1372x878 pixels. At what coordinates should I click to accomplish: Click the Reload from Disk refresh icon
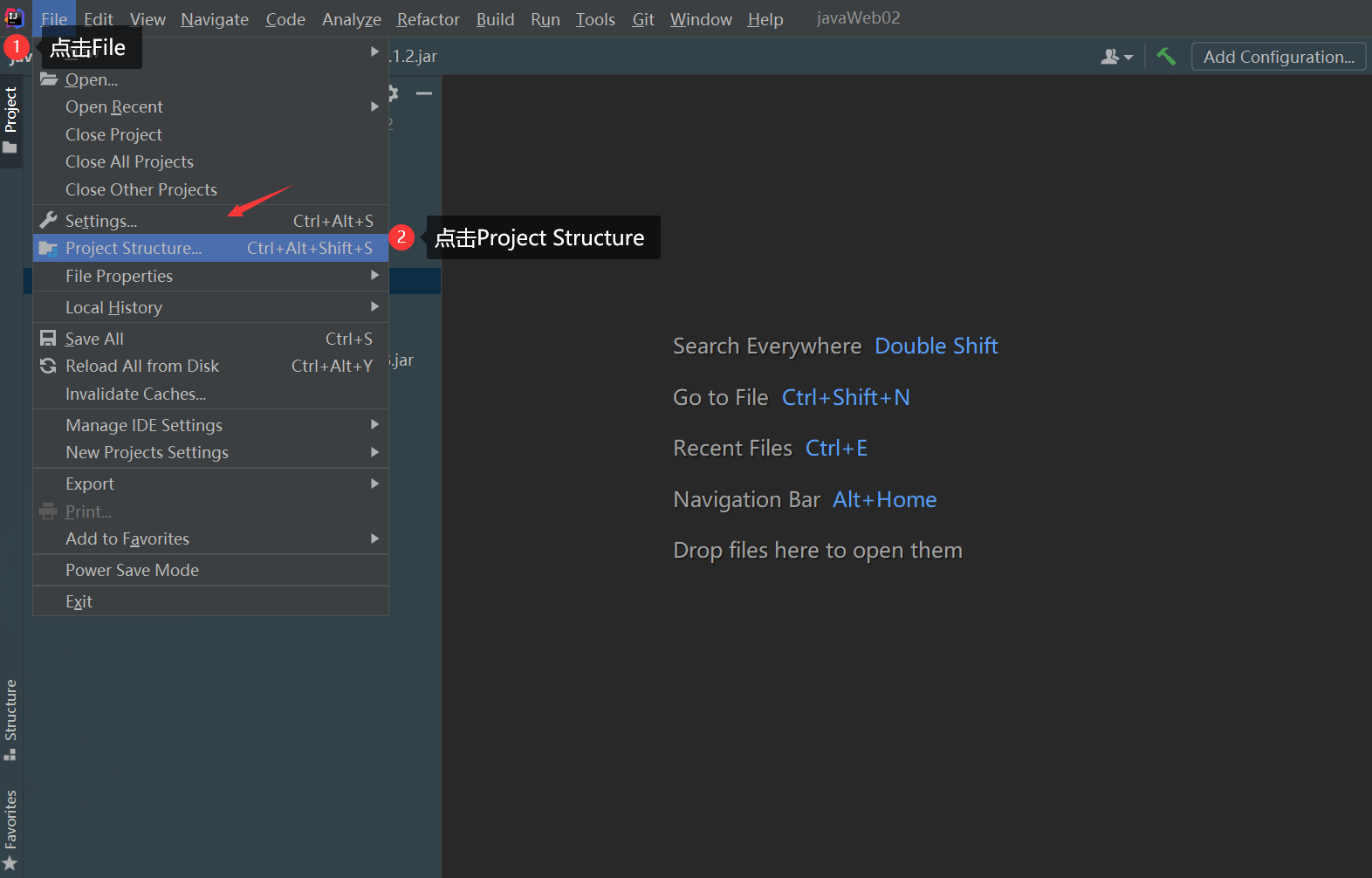[49, 366]
